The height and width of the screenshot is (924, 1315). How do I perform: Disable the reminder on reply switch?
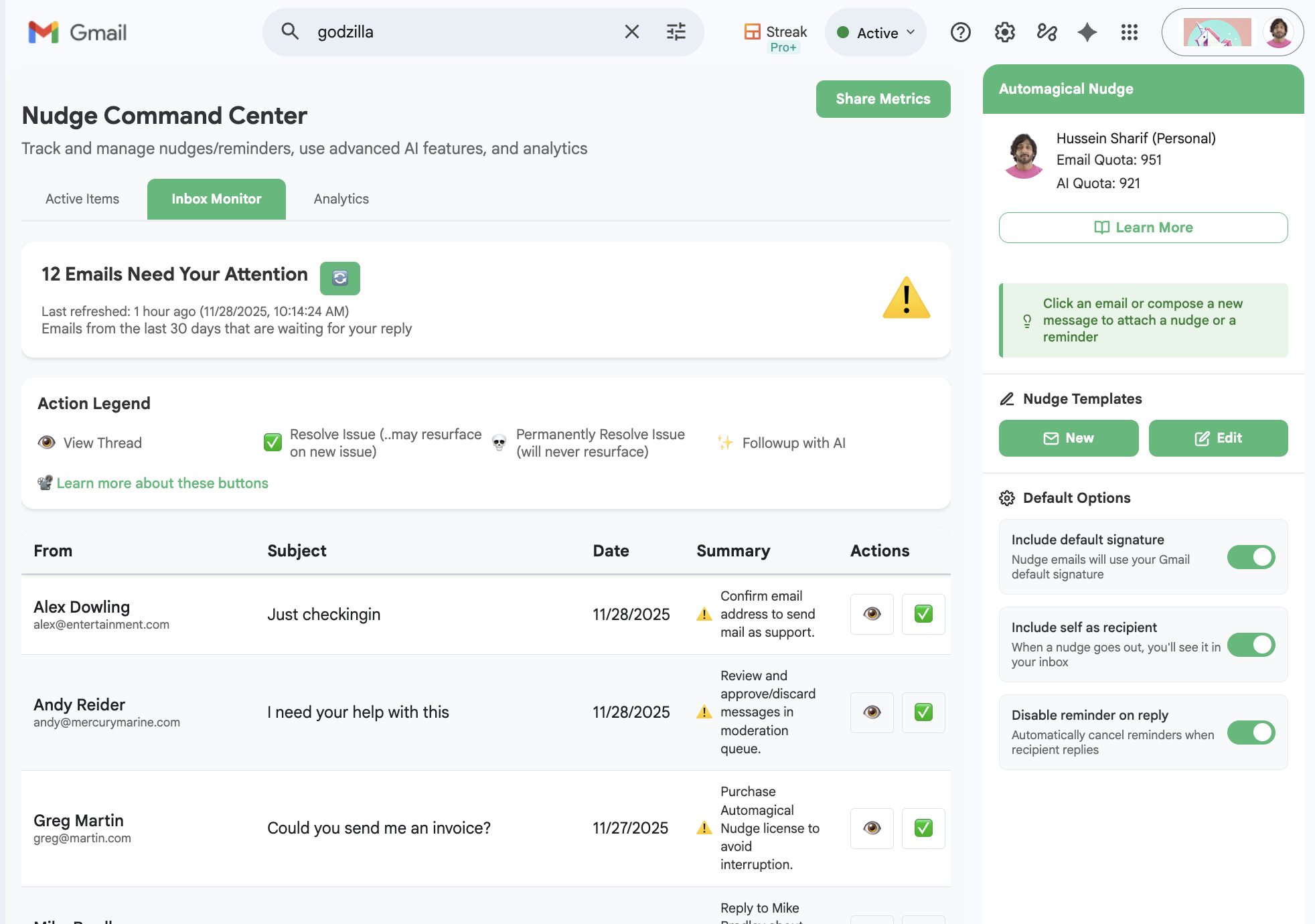1251,733
